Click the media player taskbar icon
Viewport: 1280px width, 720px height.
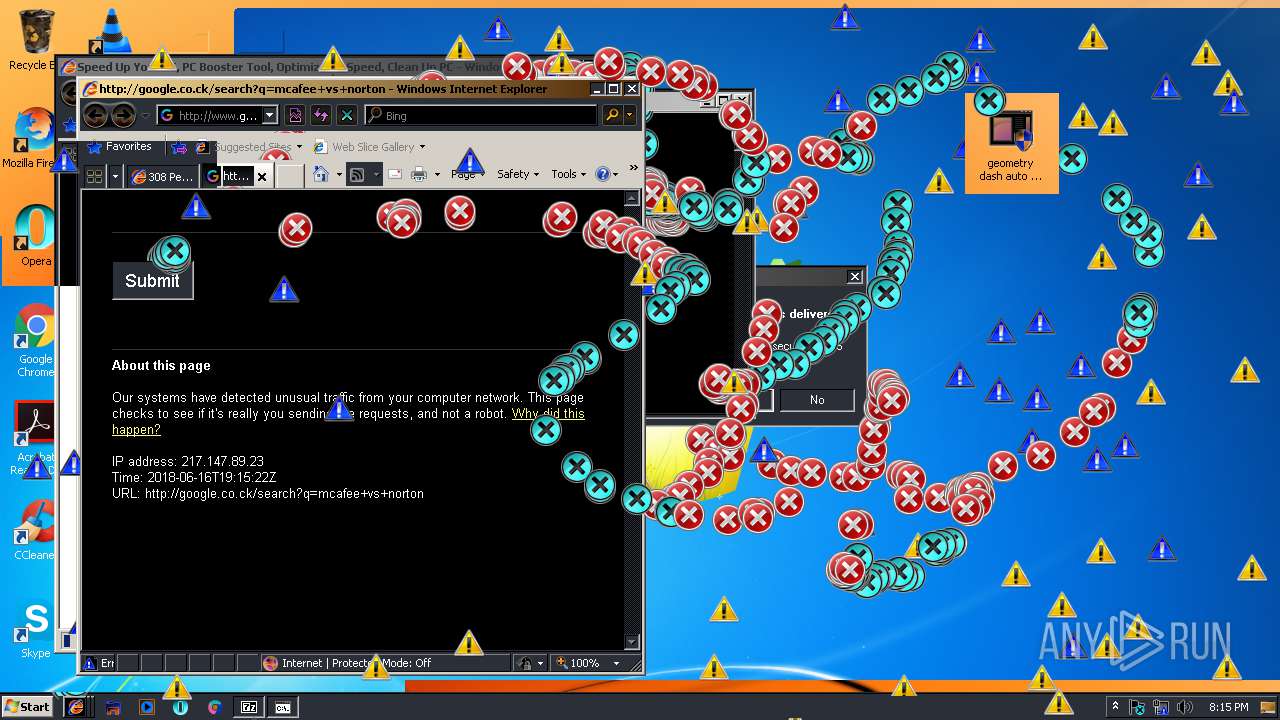(x=147, y=707)
